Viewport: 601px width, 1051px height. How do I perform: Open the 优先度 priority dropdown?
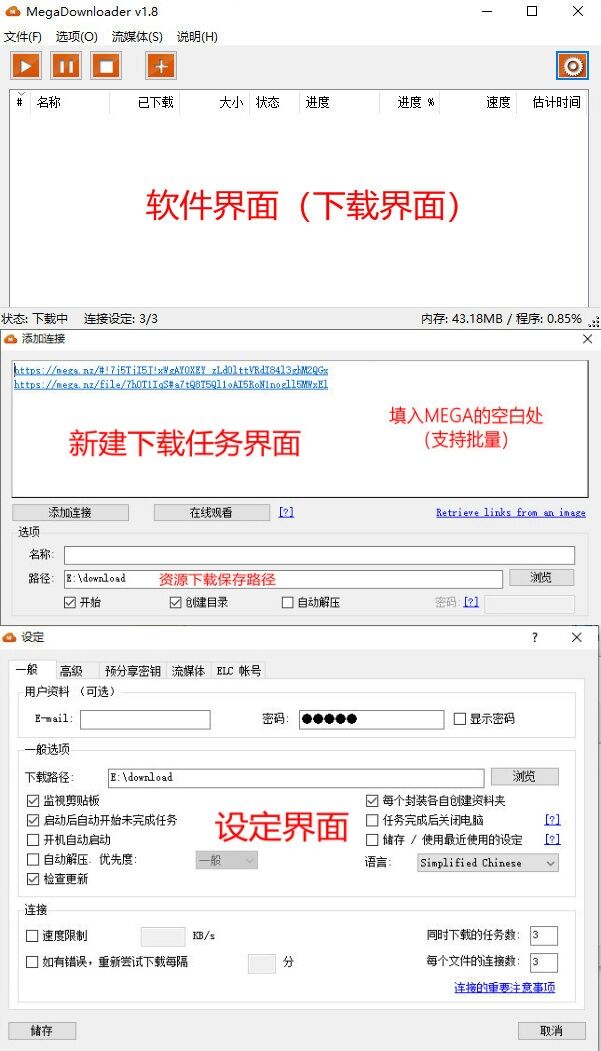pos(226,860)
